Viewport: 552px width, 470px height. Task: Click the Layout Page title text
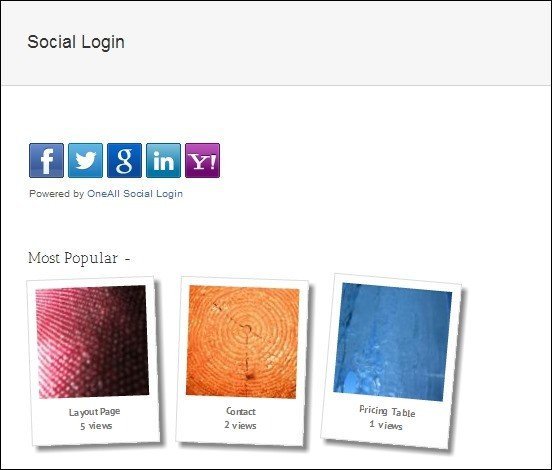pos(95,412)
